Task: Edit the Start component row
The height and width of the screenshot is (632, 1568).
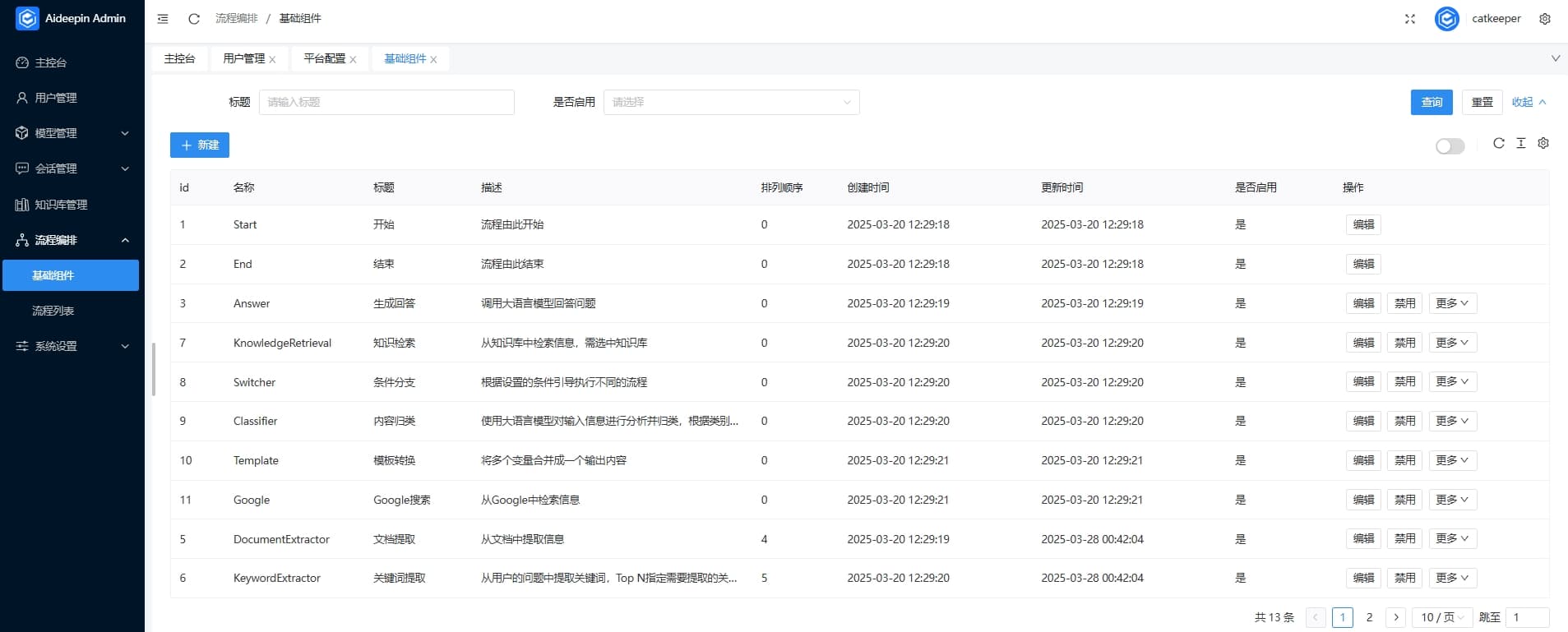Action: tap(1363, 224)
